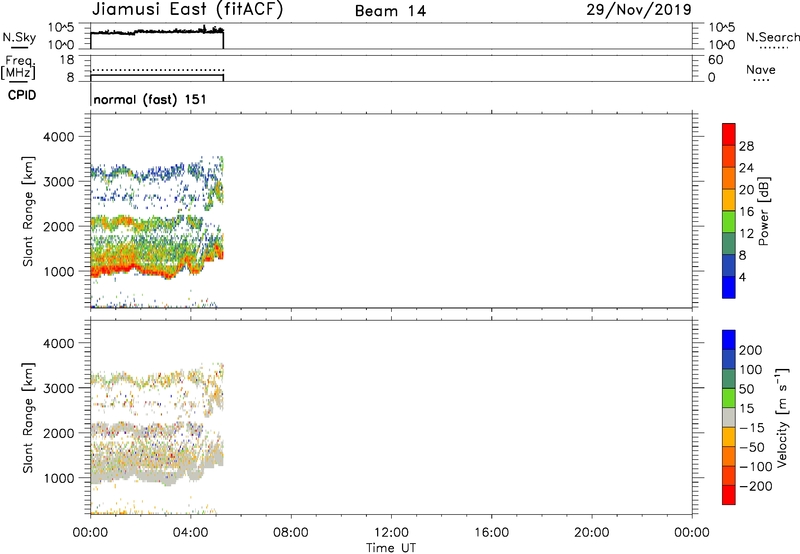Click the 'CPID' row label
This screenshot has height=554, width=800.
22,95
